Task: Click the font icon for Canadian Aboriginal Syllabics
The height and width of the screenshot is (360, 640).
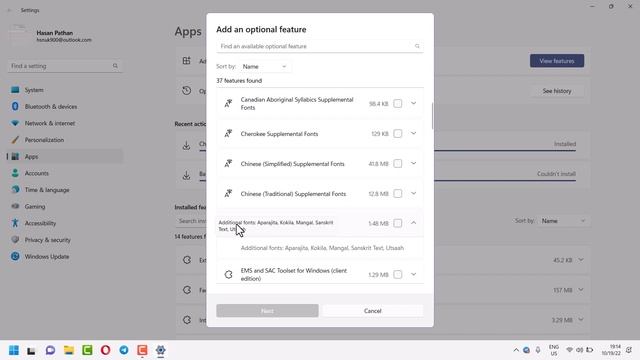Action: coord(228,103)
